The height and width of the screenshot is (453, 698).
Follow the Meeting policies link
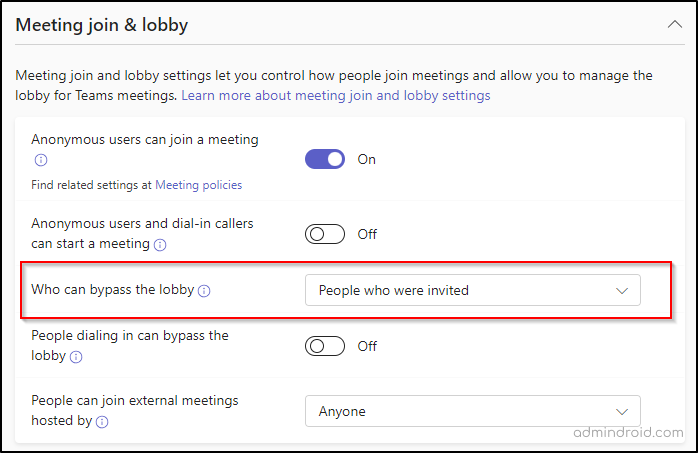point(198,185)
